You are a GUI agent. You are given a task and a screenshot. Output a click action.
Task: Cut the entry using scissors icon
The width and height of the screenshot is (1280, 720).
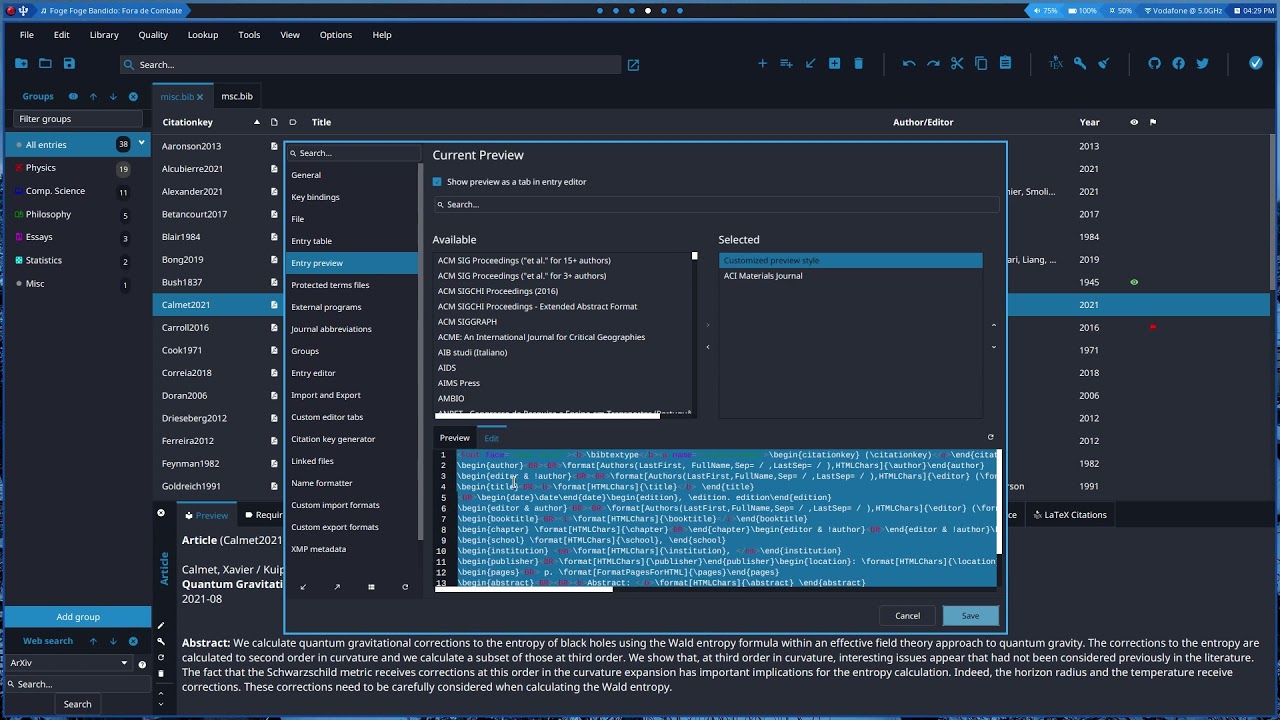click(x=957, y=64)
